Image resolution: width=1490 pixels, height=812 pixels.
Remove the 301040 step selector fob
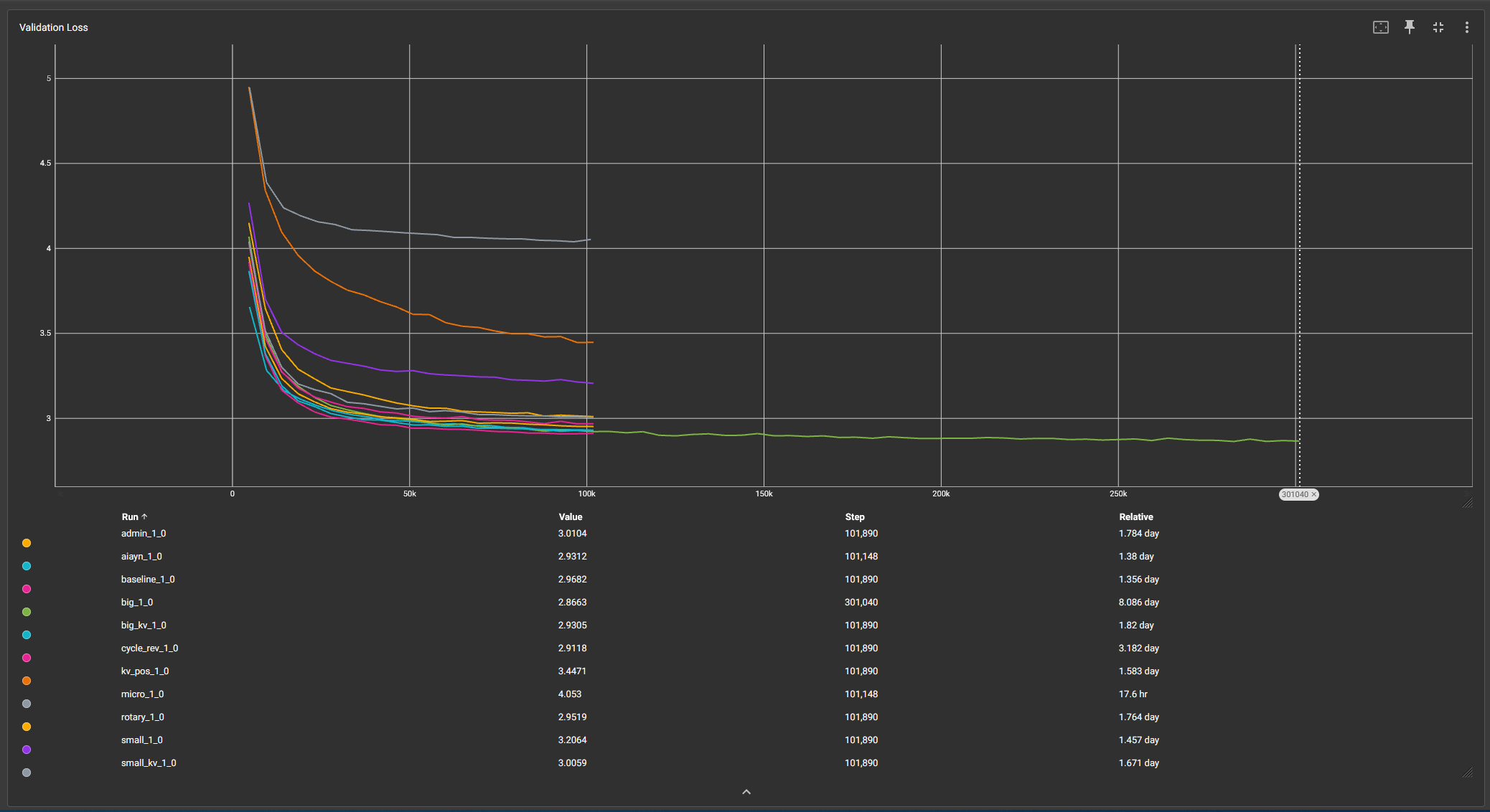click(1314, 494)
